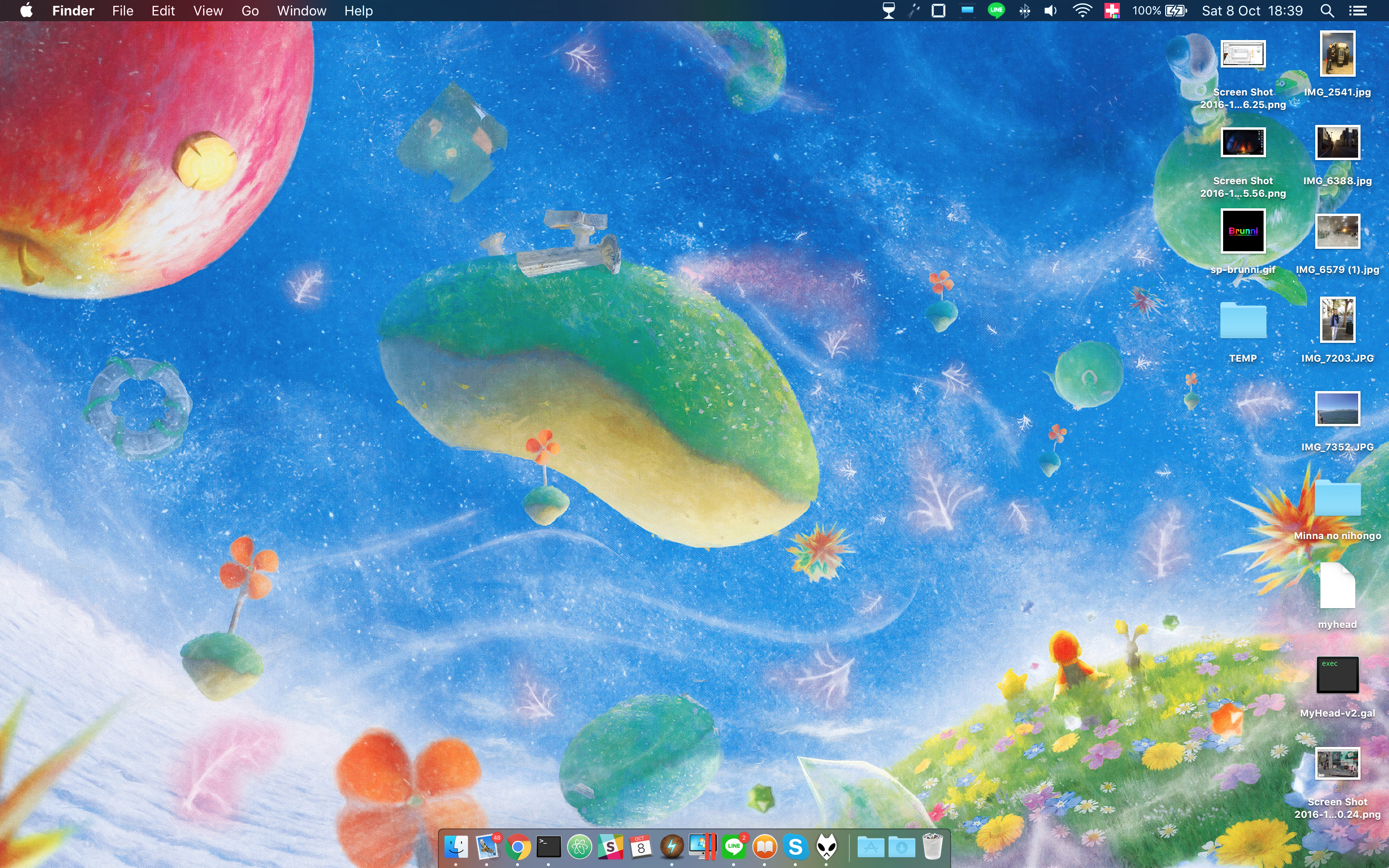
Task: Open LINE app in the Dock
Action: [734, 847]
